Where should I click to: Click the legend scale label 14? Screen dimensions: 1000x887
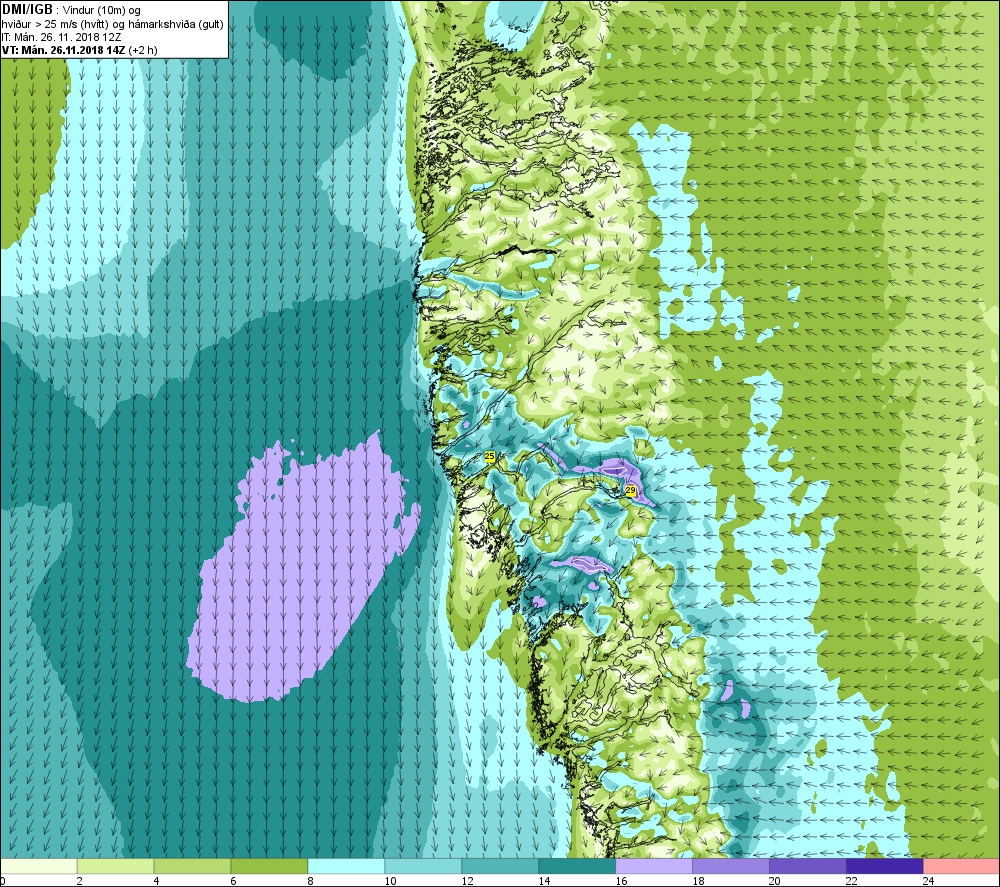[x=544, y=881]
